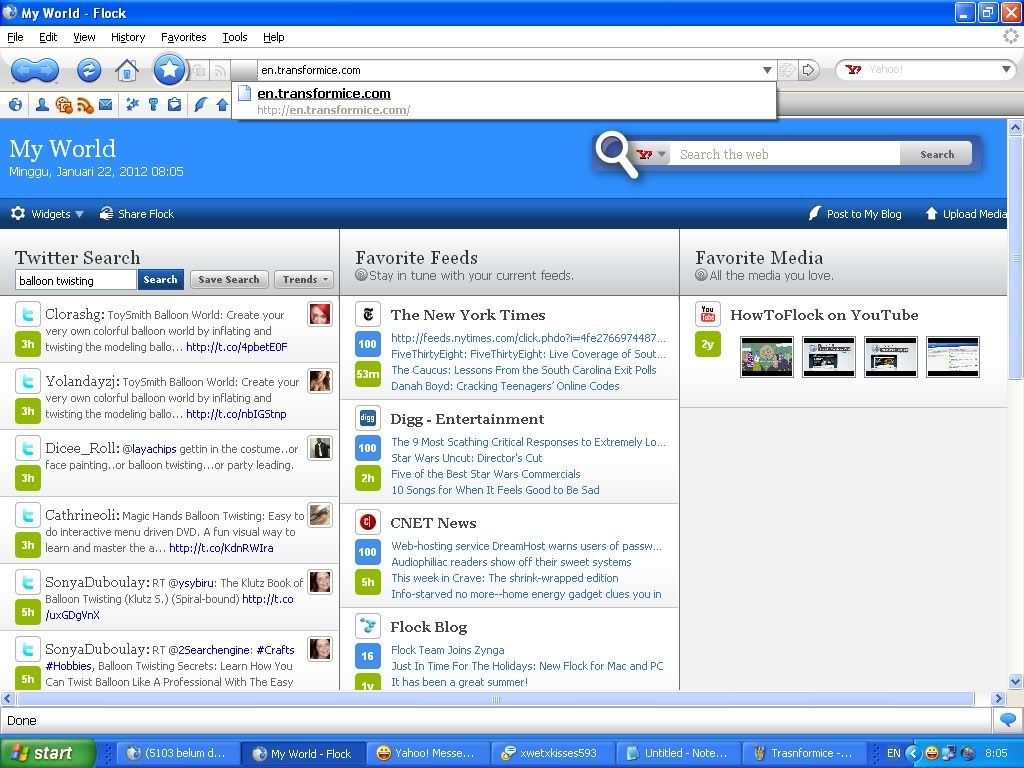The width and height of the screenshot is (1024, 768).
Task: Open first HowToFlock YouTube video thumbnail
Action: [x=767, y=357]
